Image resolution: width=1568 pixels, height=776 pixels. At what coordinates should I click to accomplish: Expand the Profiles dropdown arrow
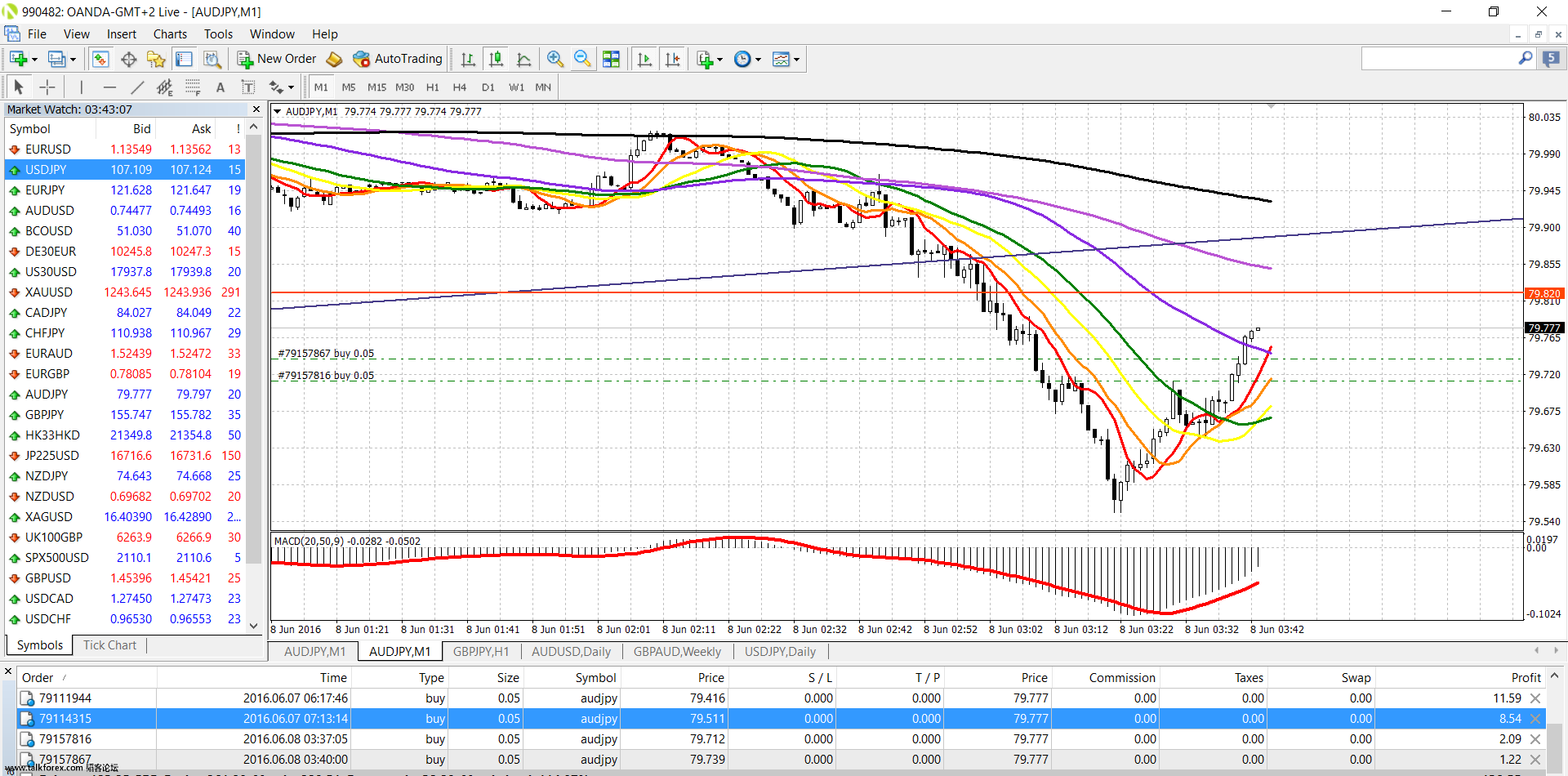pyautogui.click(x=73, y=59)
